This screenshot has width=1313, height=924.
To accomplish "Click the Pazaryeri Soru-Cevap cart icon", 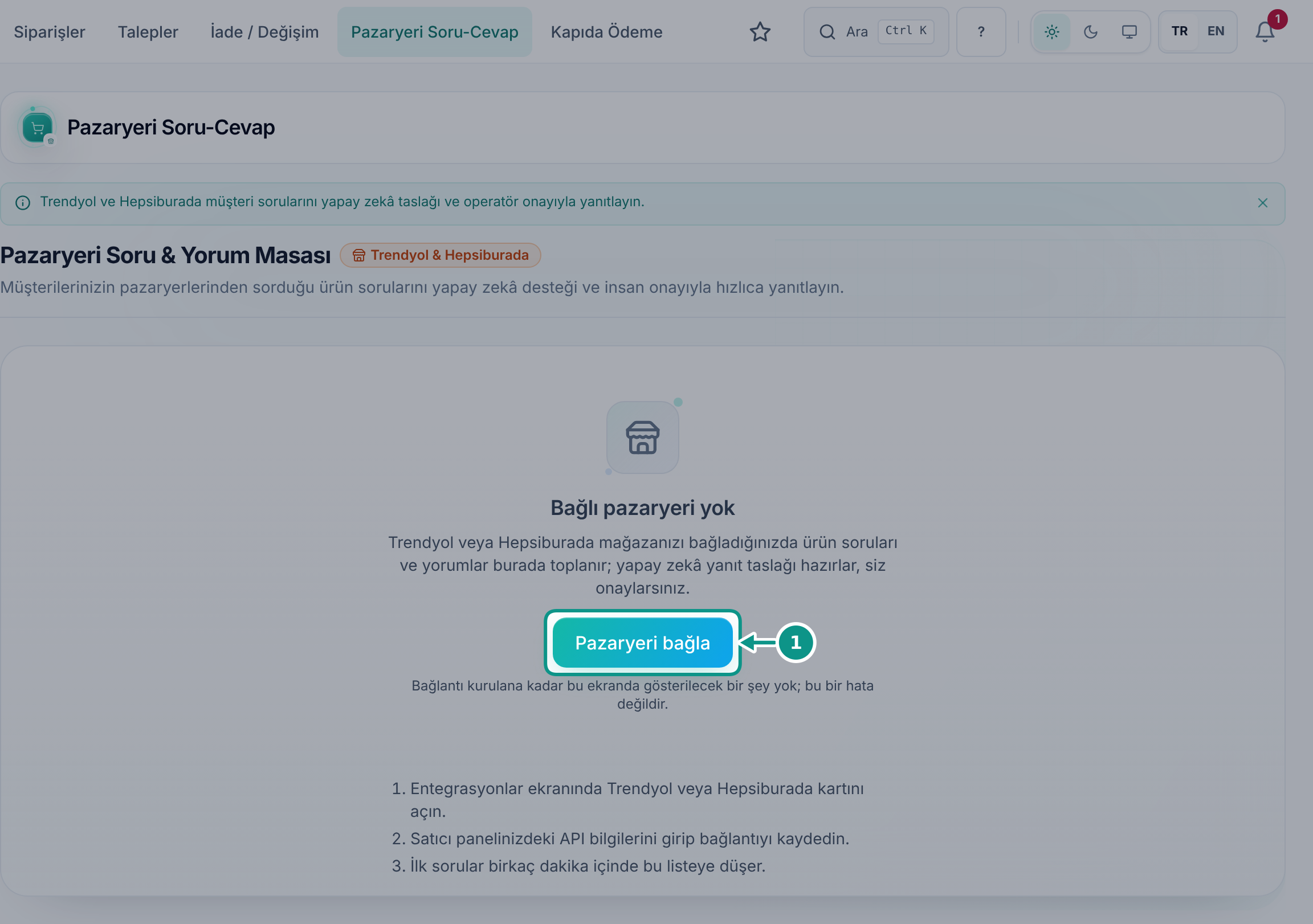I will point(38,128).
